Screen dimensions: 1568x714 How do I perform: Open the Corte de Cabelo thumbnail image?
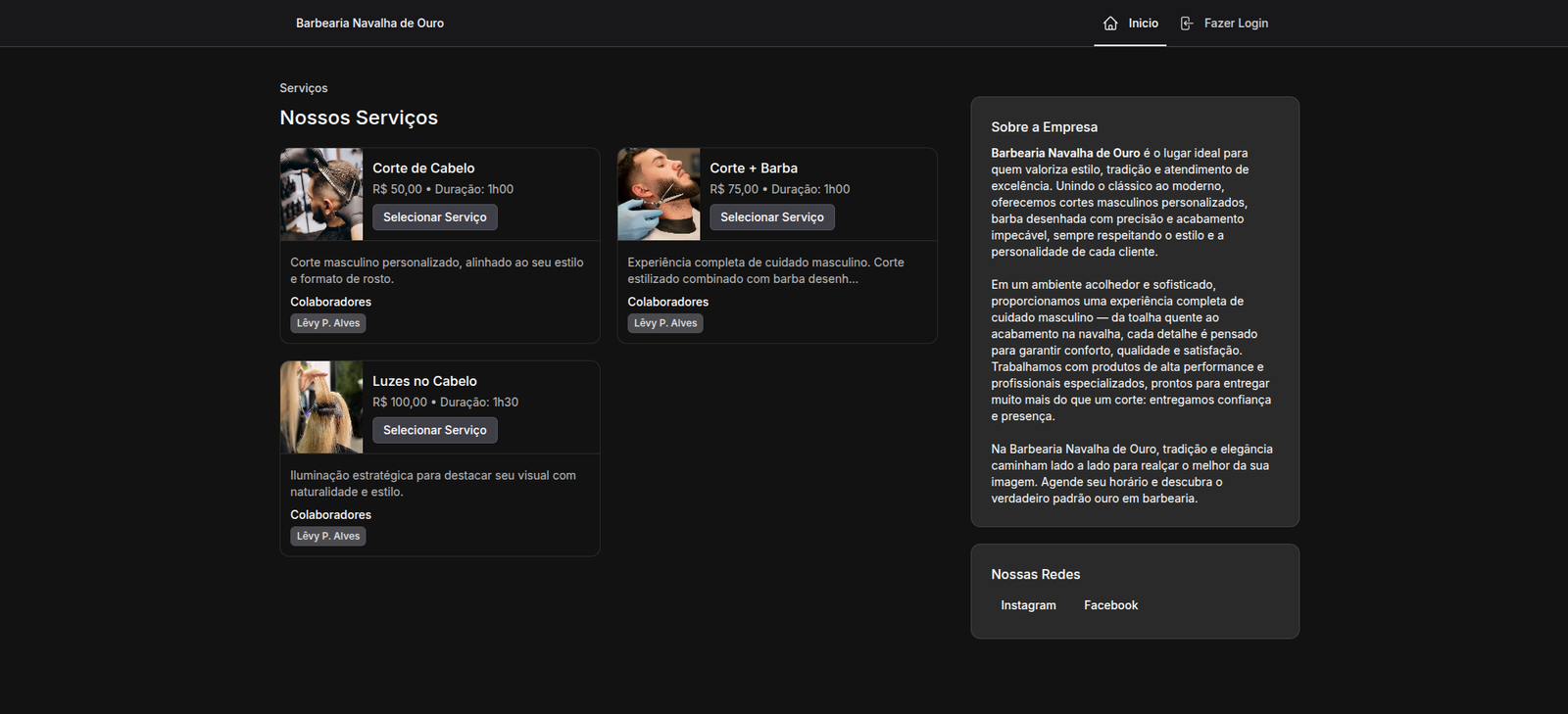[321, 194]
